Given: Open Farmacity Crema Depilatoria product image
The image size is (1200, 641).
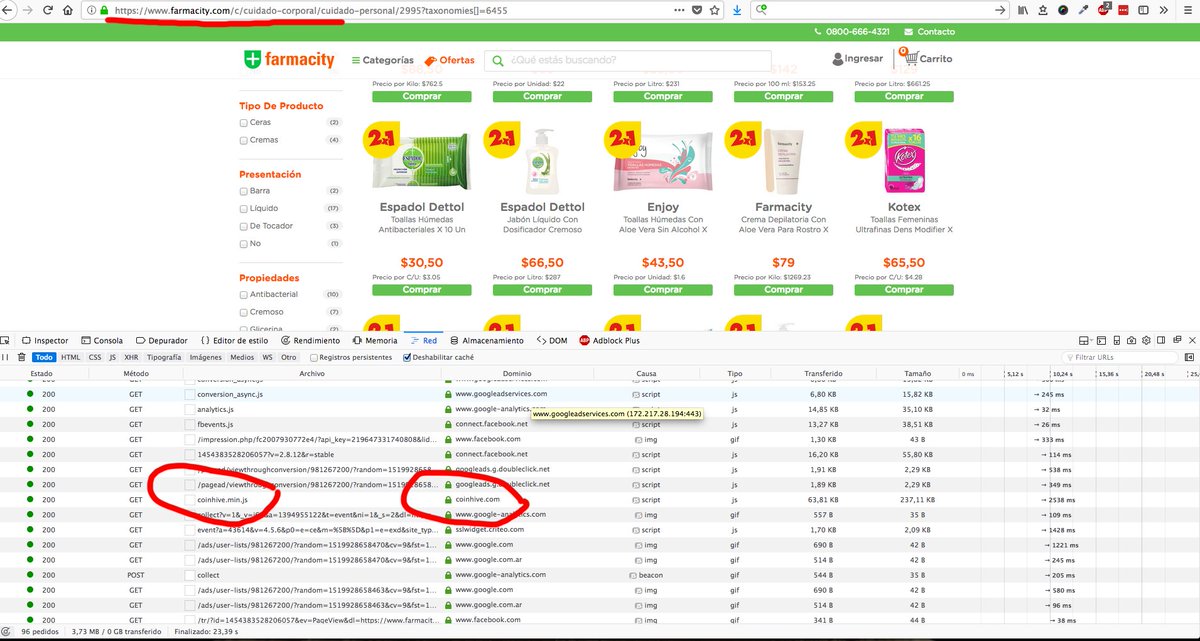Looking at the screenshot, I should (x=783, y=160).
